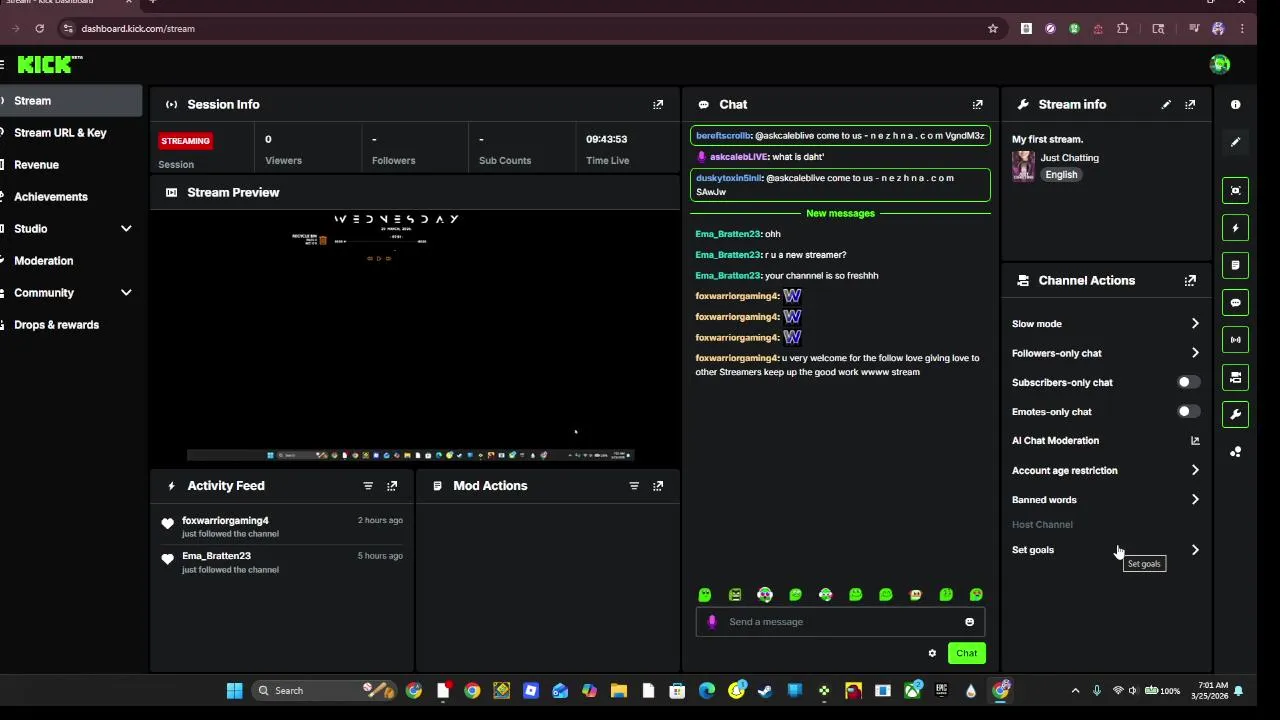This screenshot has width=1280, height=720.
Task: Enable Emotes-only chat
Action: 1188,411
